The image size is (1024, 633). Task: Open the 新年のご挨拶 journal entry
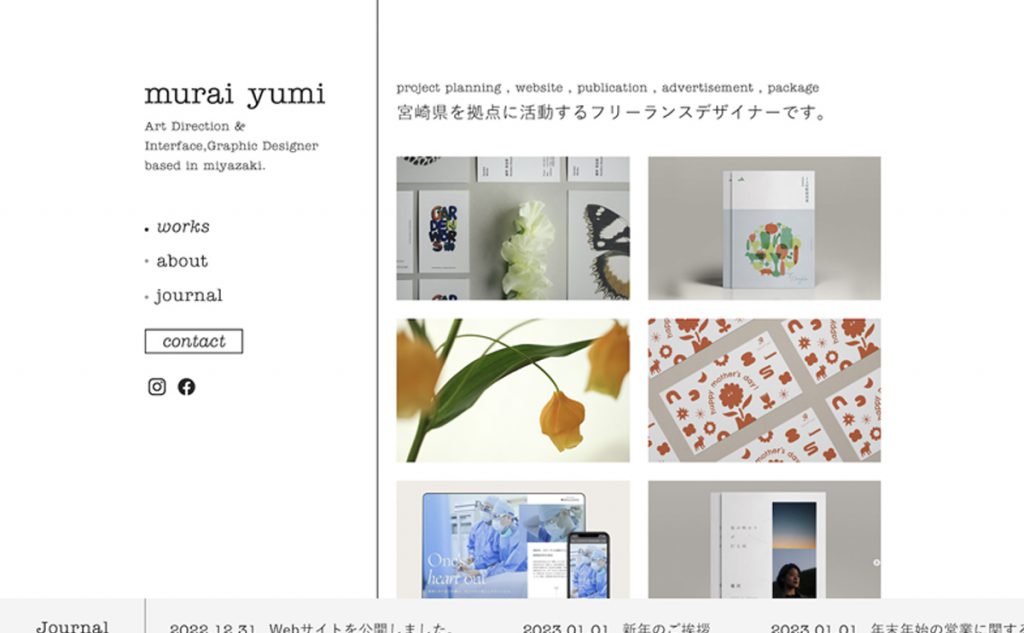(x=616, y=628)
